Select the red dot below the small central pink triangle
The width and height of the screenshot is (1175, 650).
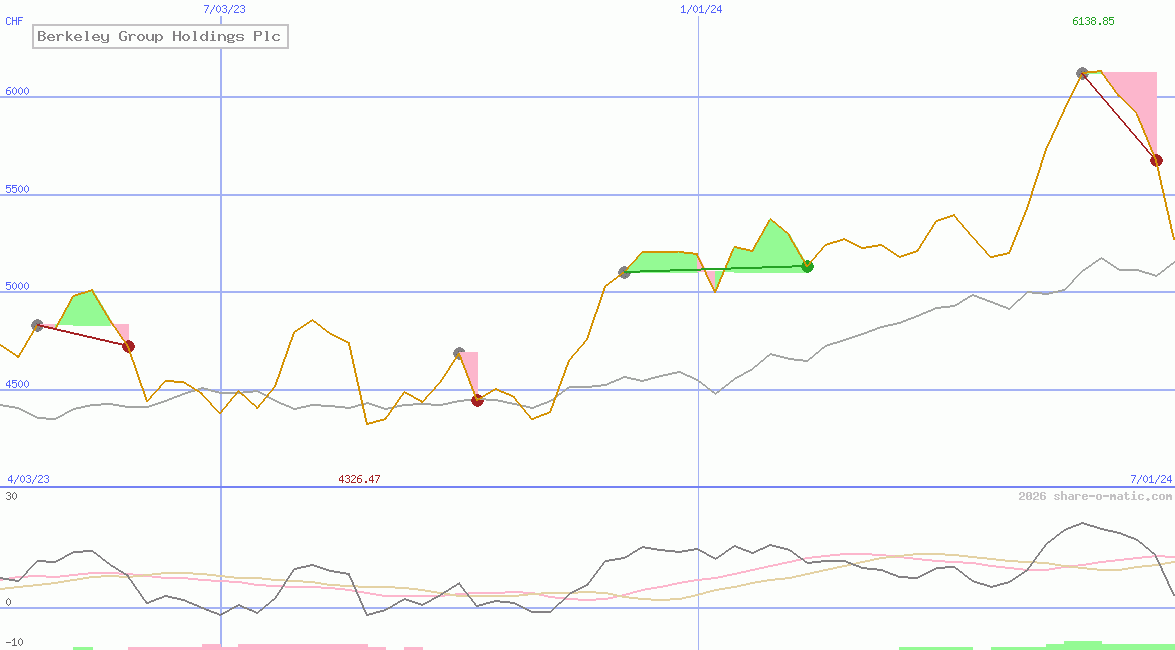tap(477, 400)
